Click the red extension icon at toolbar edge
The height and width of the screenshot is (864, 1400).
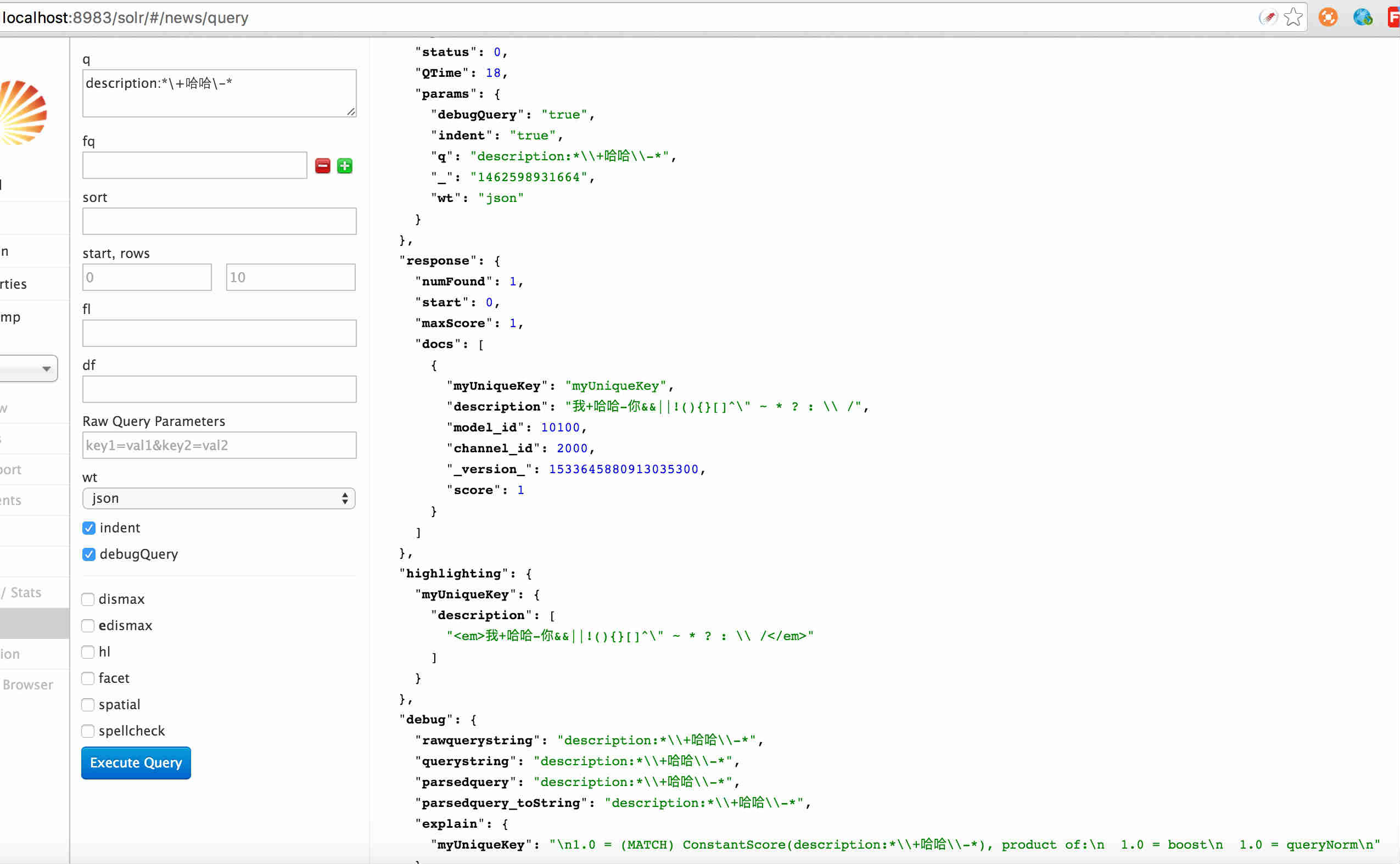(1394, 17)
